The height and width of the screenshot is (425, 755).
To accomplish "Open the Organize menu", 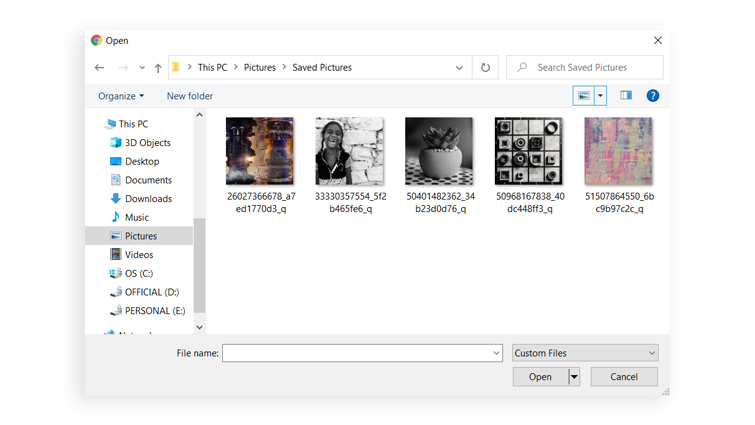I will pyautogui.click(x=121, y=96).
